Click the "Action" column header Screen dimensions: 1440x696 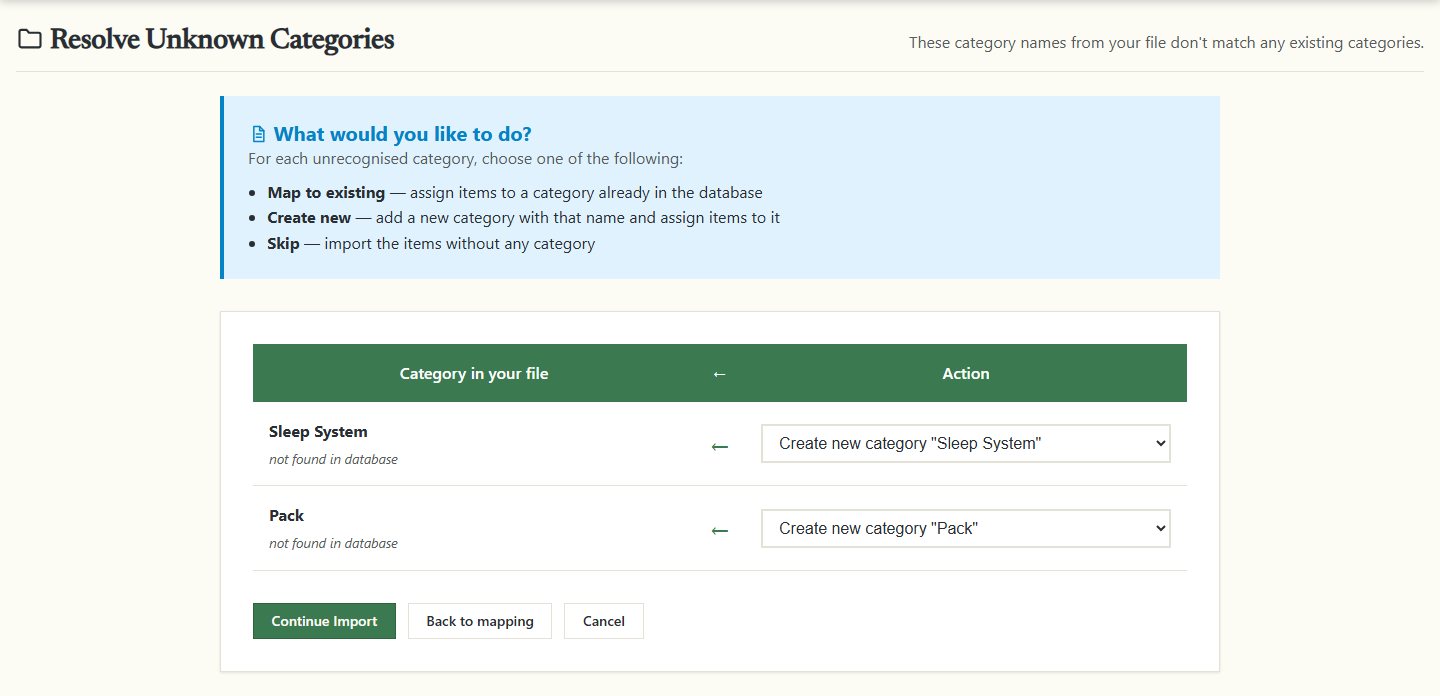pos(966,373)
